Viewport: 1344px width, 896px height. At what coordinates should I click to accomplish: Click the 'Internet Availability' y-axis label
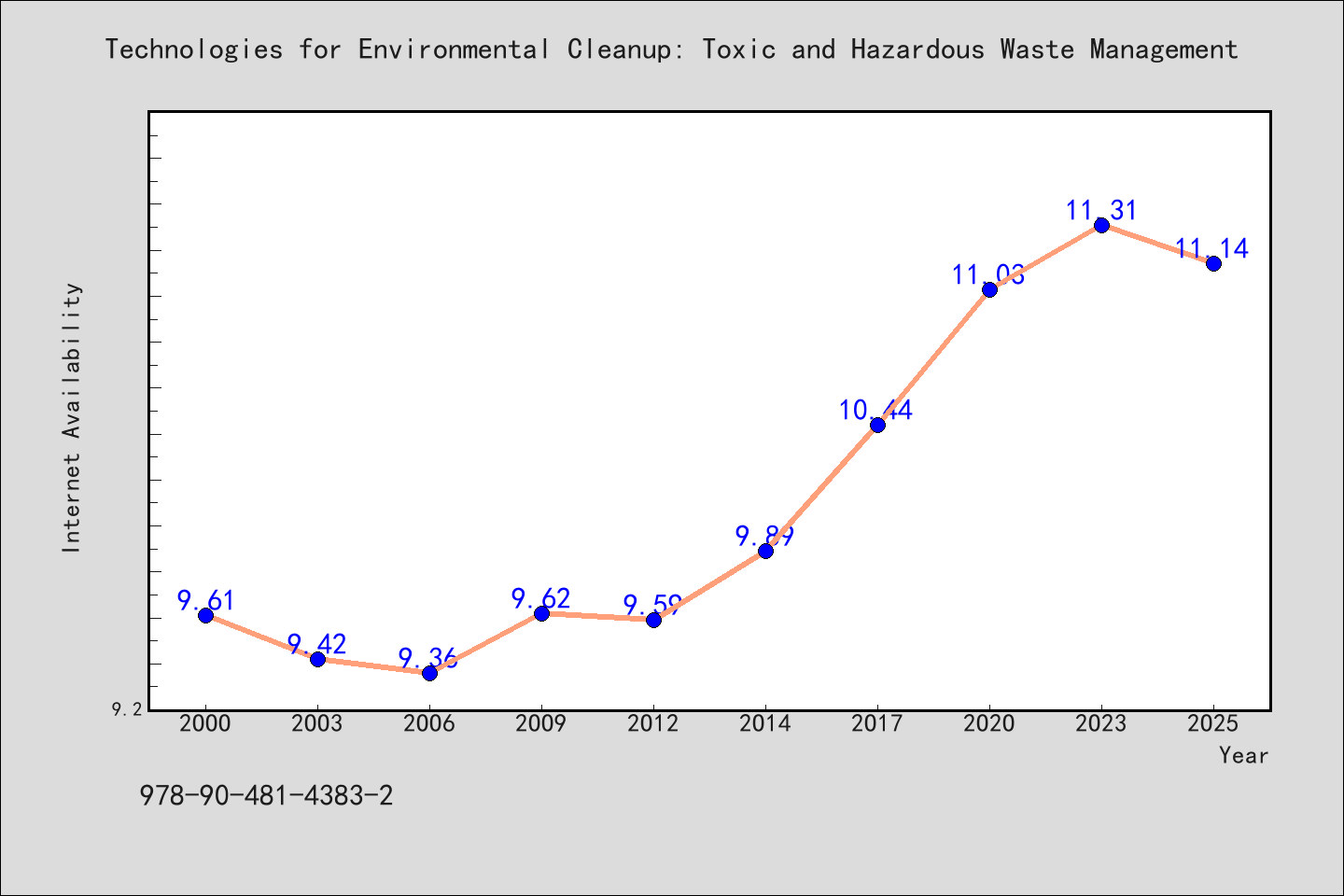72,417
